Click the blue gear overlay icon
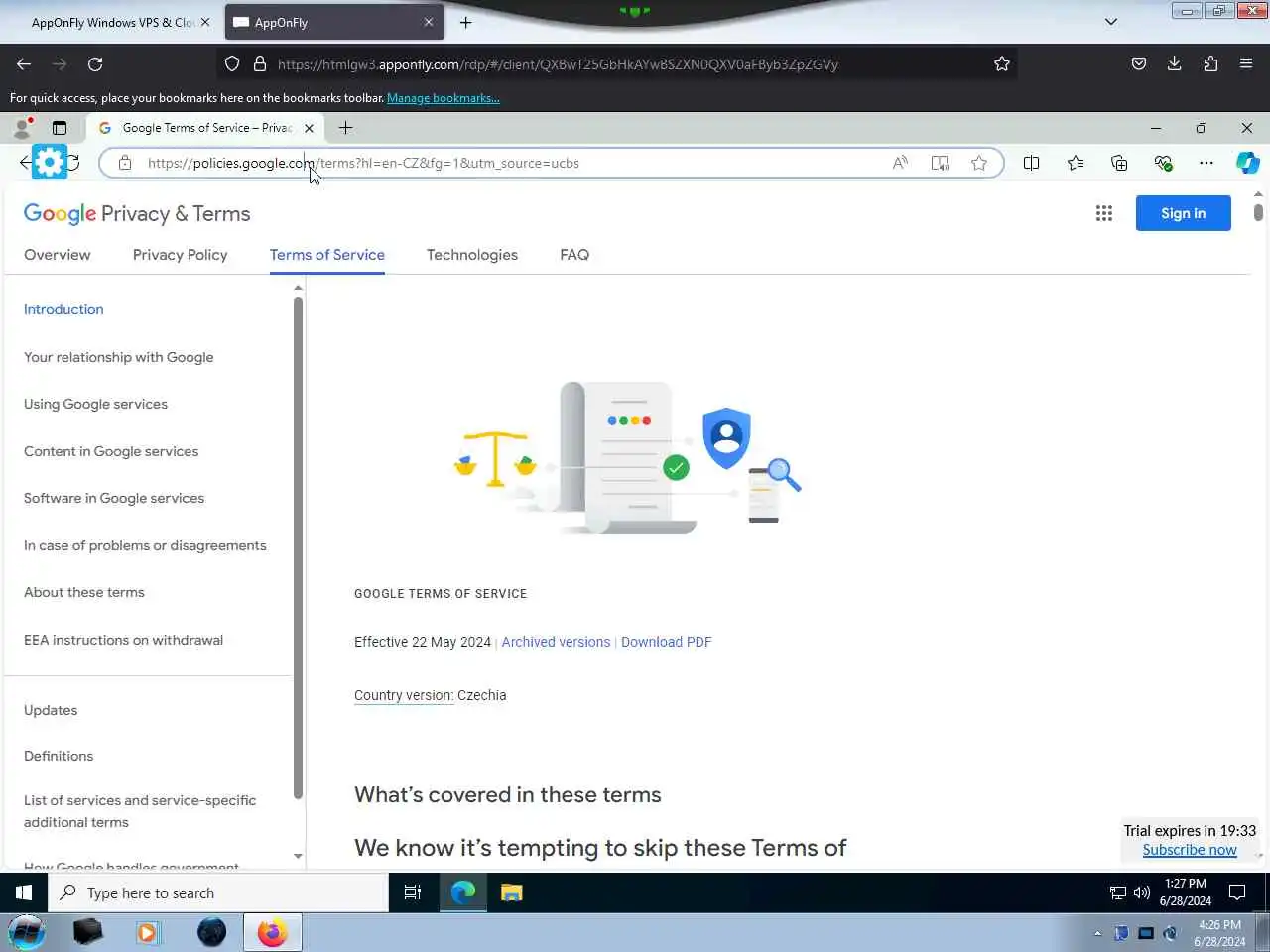The height and width of the screenshot is (952, 1270). coord(49,162)
